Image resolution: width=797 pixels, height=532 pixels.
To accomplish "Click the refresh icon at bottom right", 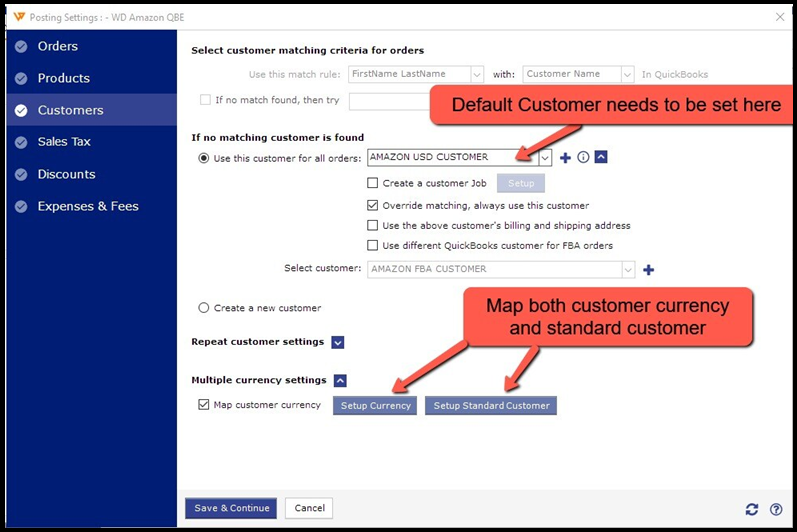I will tap(751, 509).
